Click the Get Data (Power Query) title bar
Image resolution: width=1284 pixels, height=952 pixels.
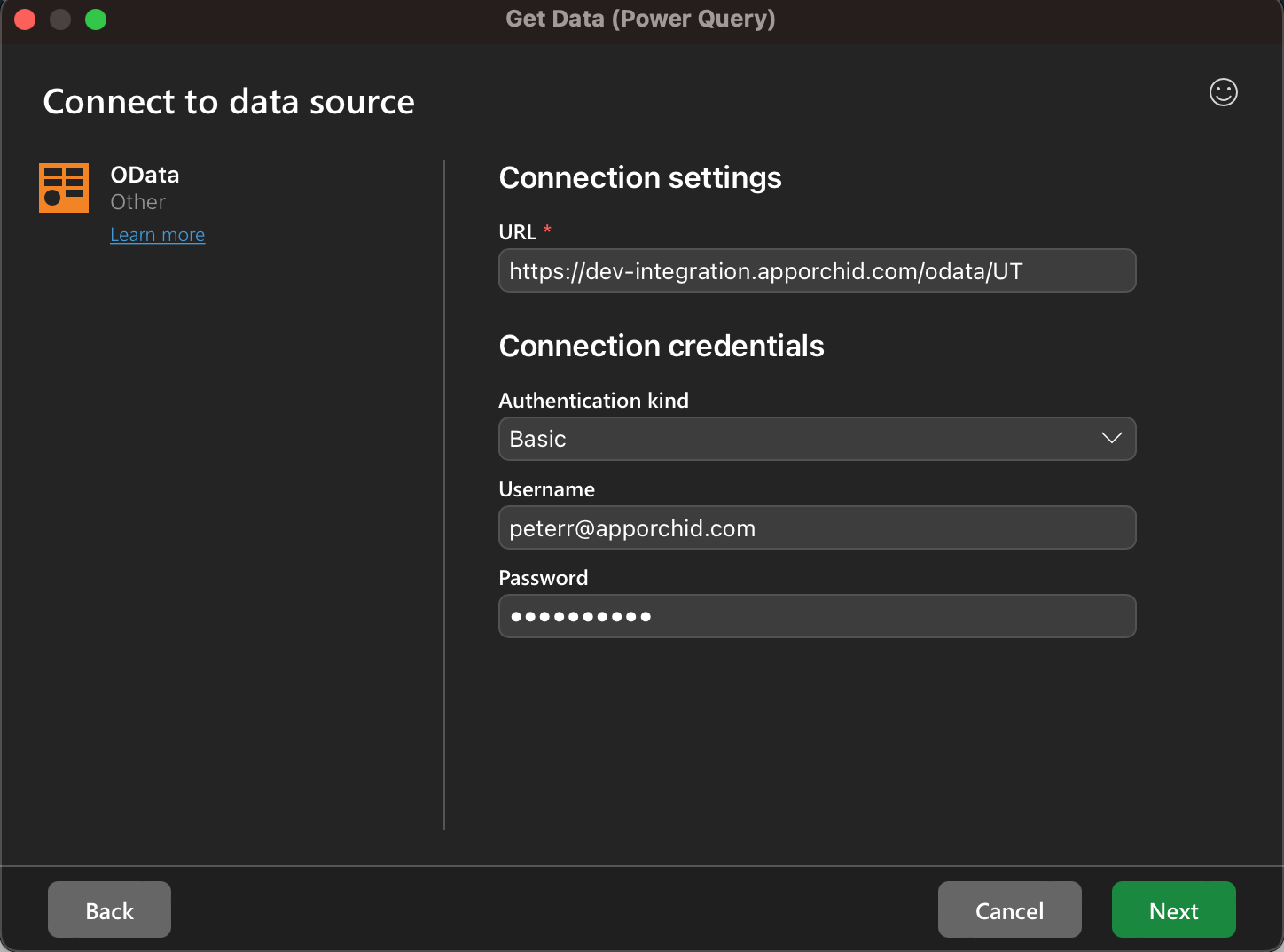[640, 19]
